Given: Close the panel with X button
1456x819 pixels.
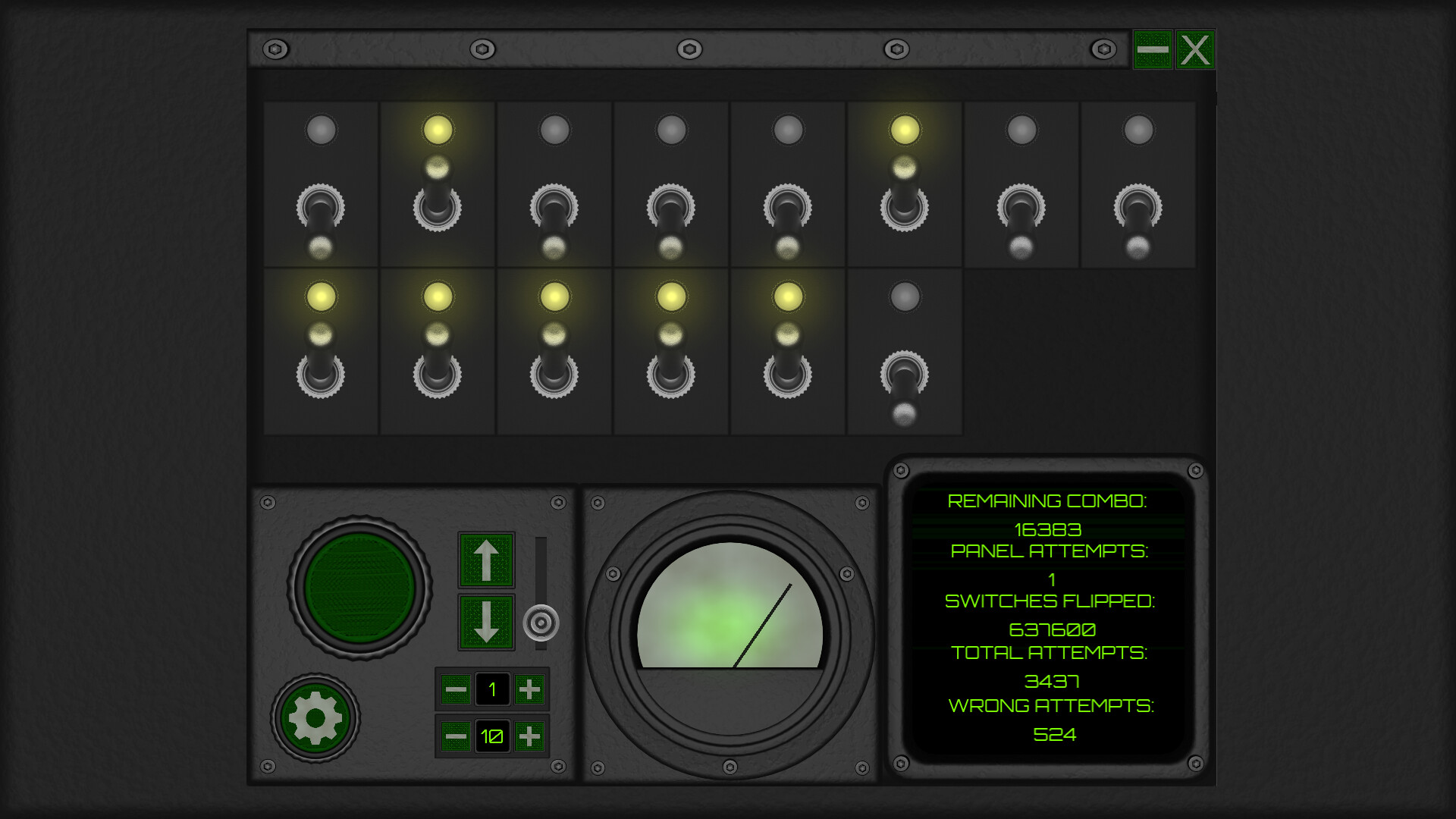Looking at the screenshot, I should [x=1195, y=50].
